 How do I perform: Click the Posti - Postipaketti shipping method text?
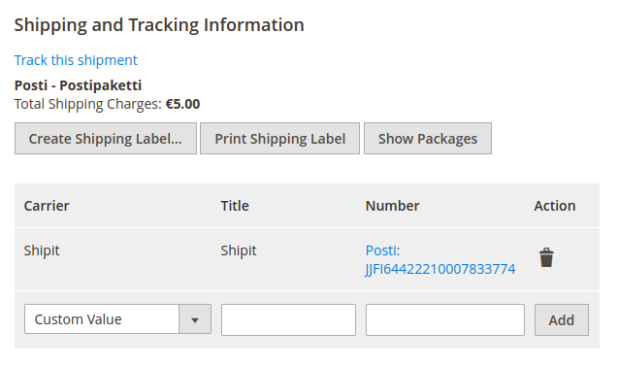[x=78, y=85]
